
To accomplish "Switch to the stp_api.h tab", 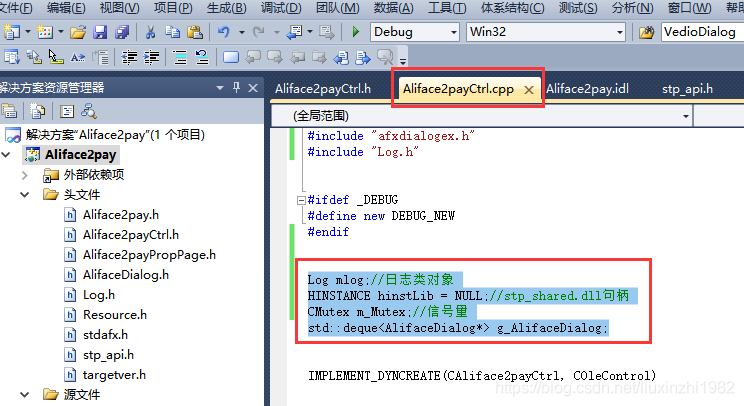I will 688,89.
